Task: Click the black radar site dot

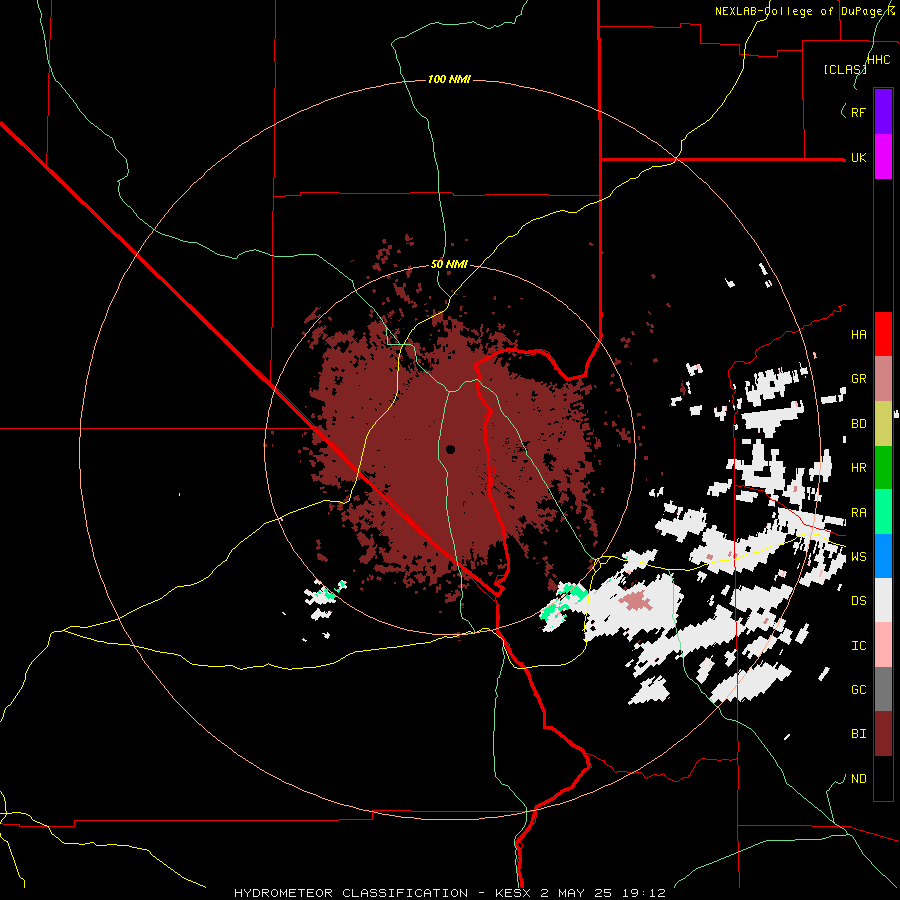Action: tap(451, 449)
